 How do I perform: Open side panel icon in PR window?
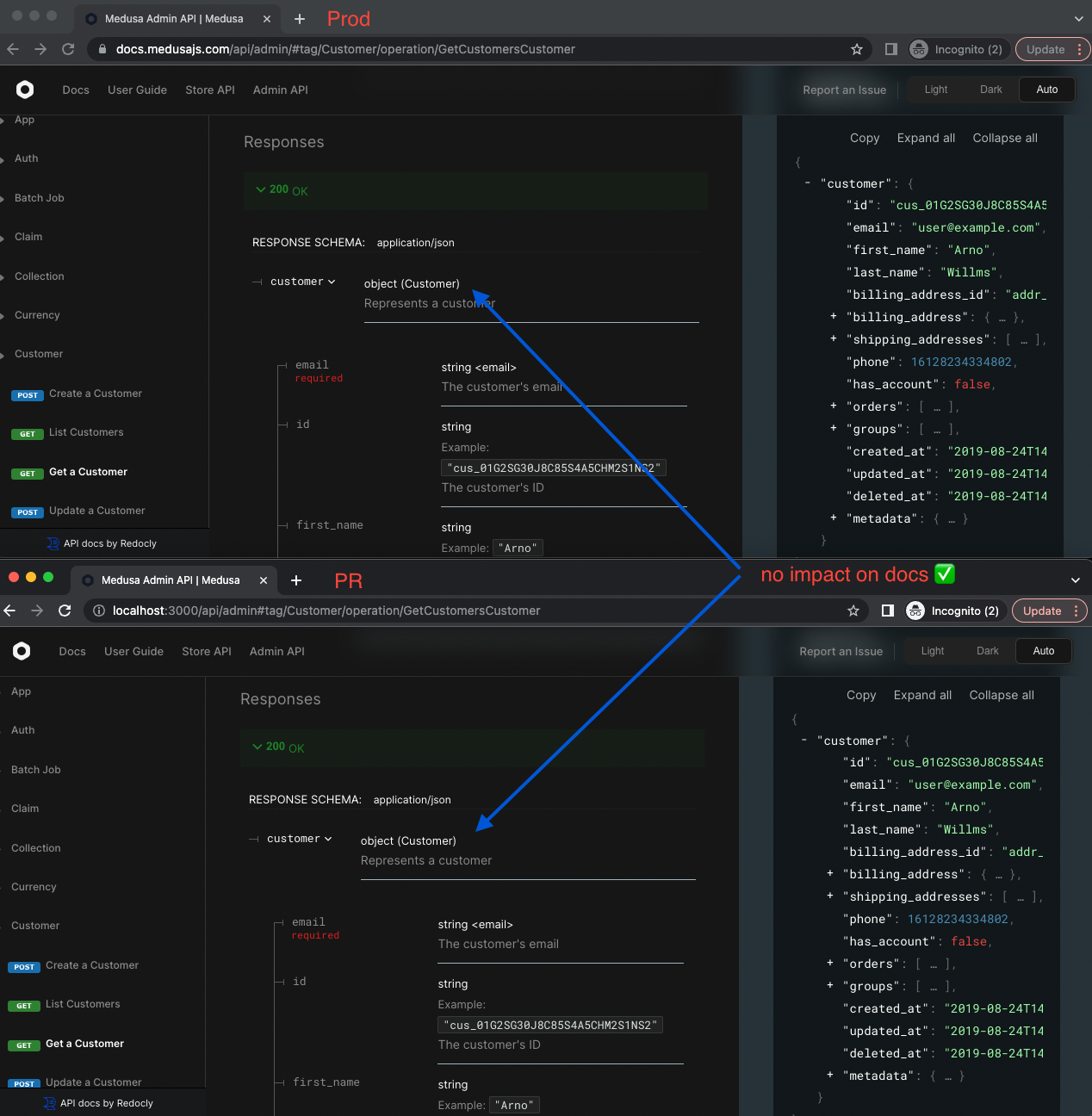click(x=888, y=611)
